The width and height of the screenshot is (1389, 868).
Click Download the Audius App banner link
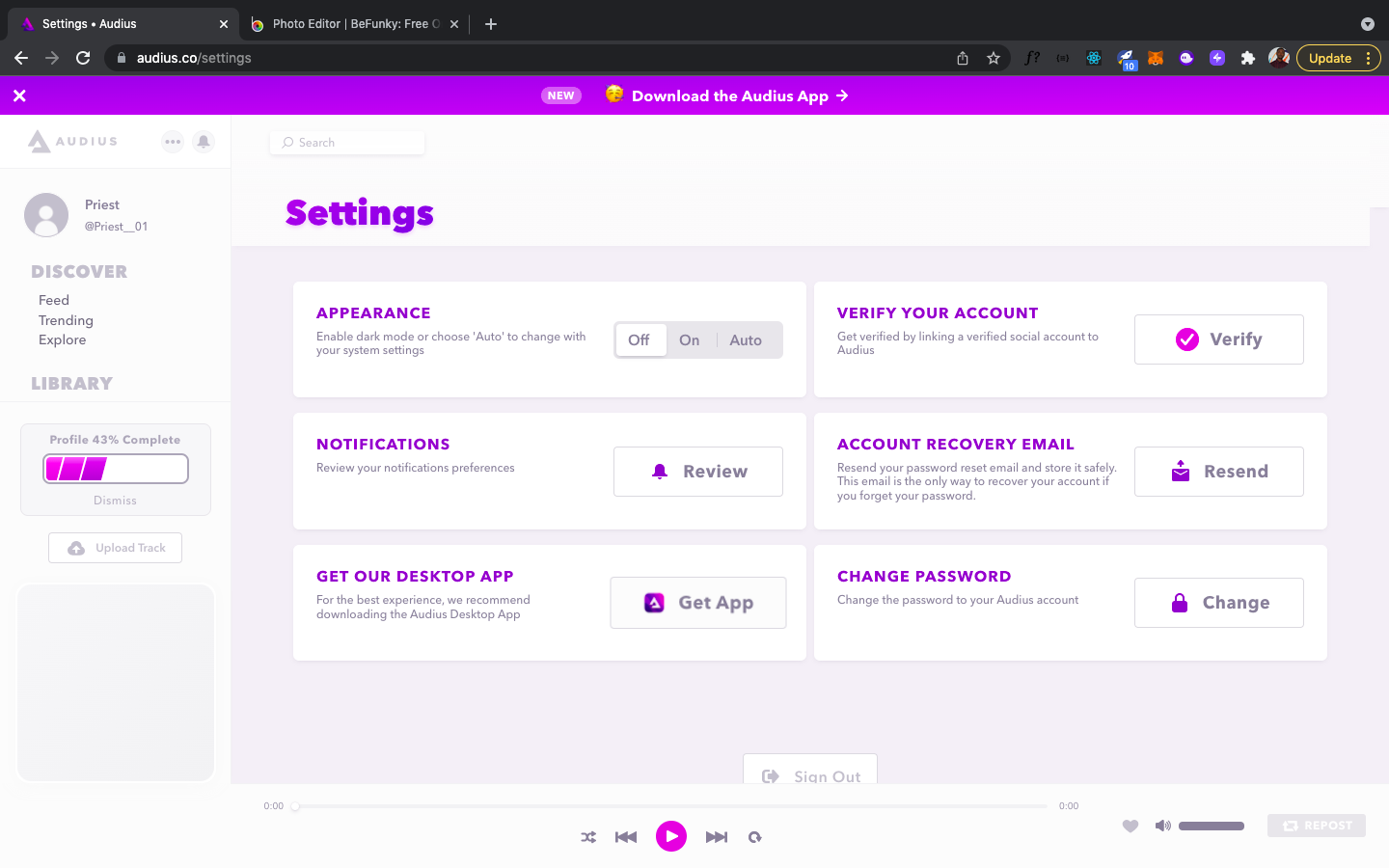(740, 95)
